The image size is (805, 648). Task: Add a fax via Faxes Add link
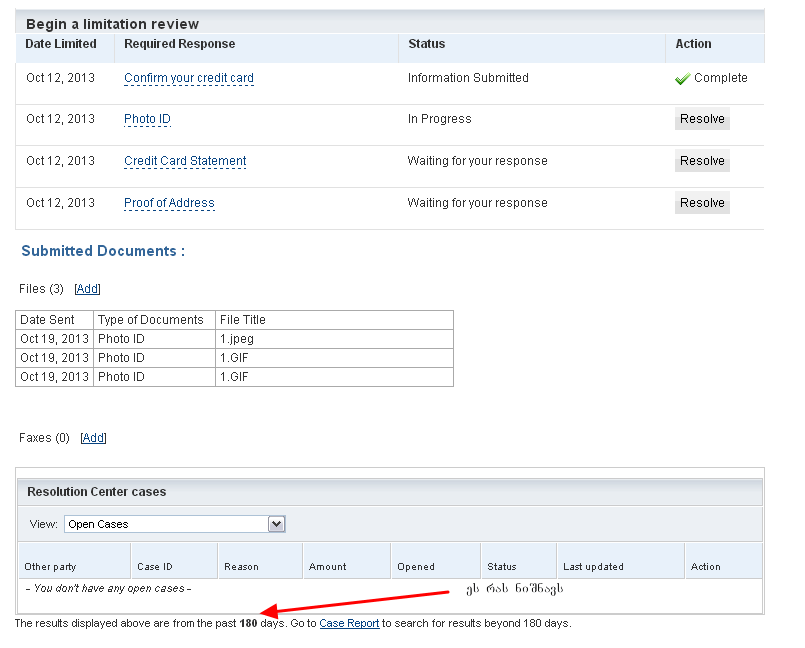point(93,438)
